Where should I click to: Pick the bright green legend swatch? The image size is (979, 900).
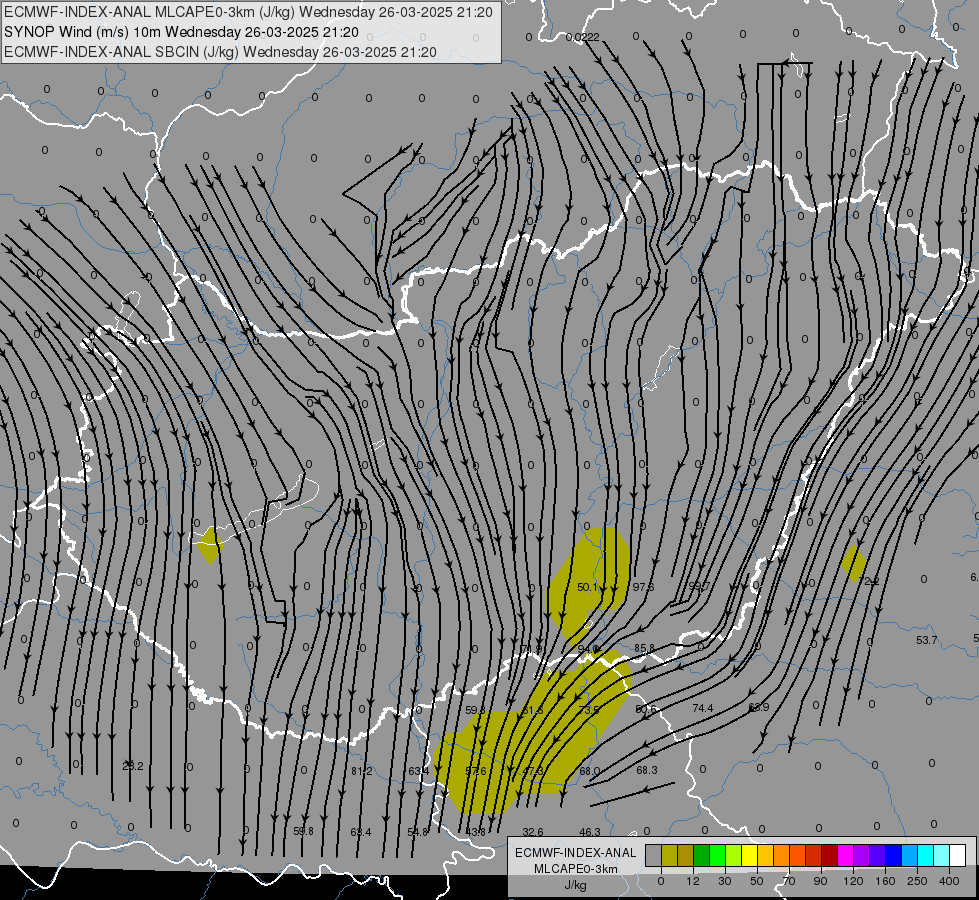tap(718, 856)
